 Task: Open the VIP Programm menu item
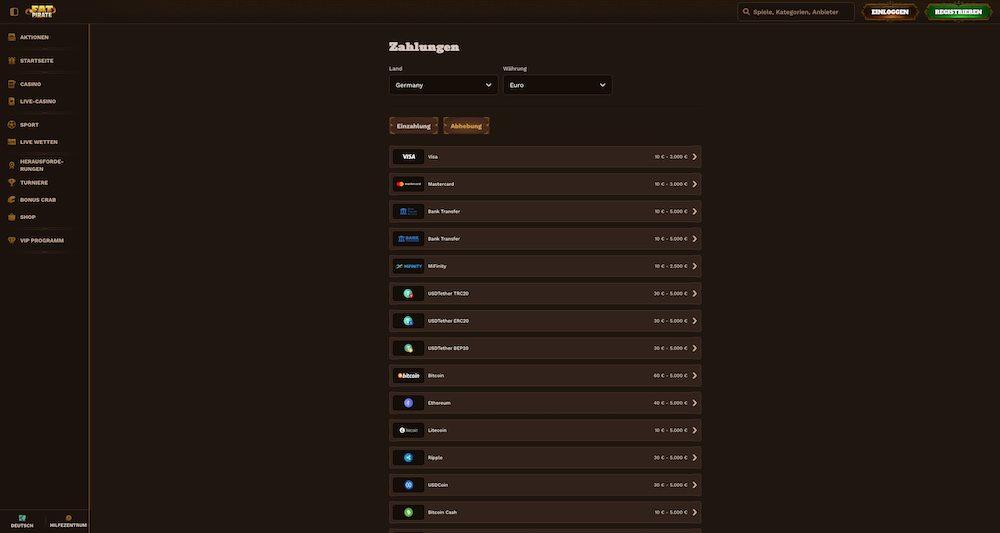click(41, 240)
